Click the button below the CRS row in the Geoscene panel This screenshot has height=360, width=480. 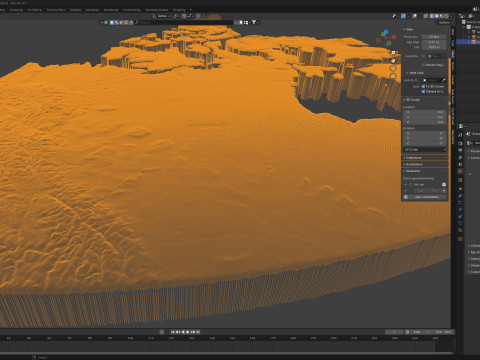426,197
